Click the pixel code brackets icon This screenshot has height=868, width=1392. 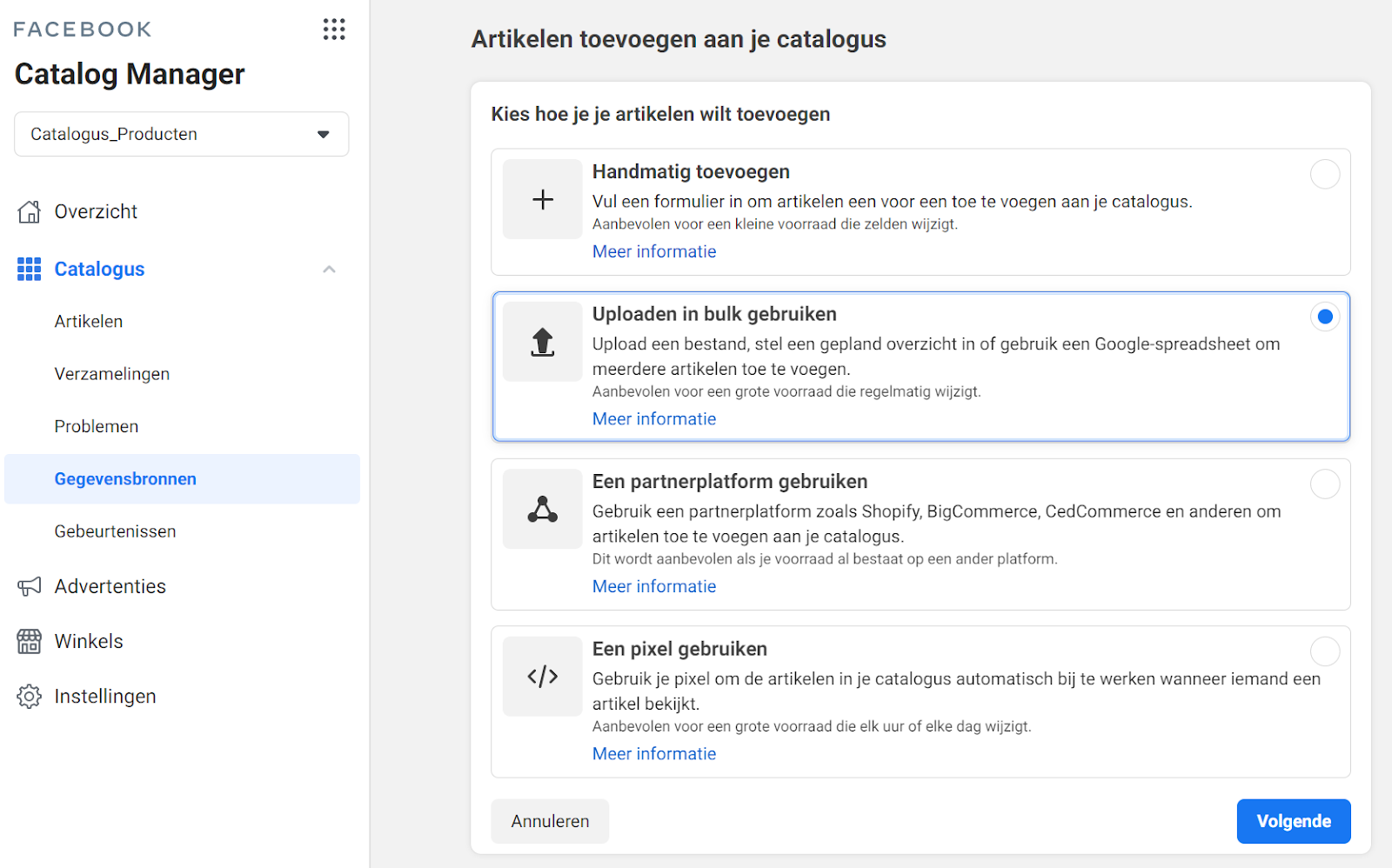543,676
